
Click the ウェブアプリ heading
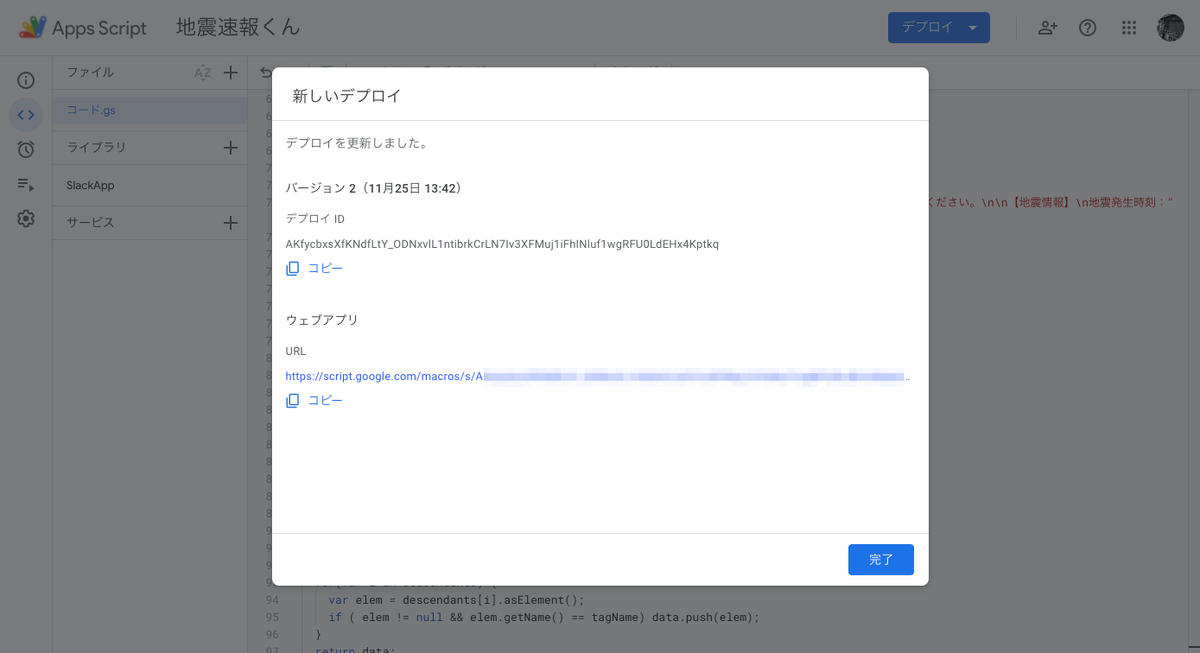(x=322, y=320)
